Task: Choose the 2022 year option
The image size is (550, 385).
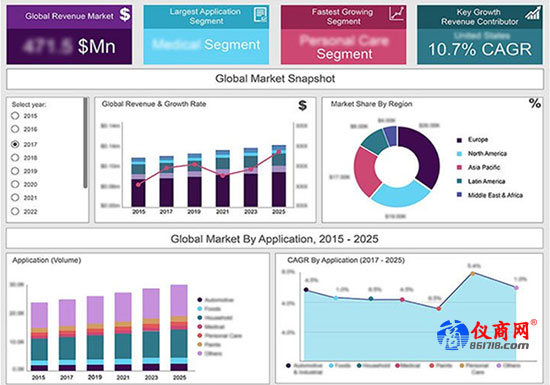Action: (x=15, y=211)
